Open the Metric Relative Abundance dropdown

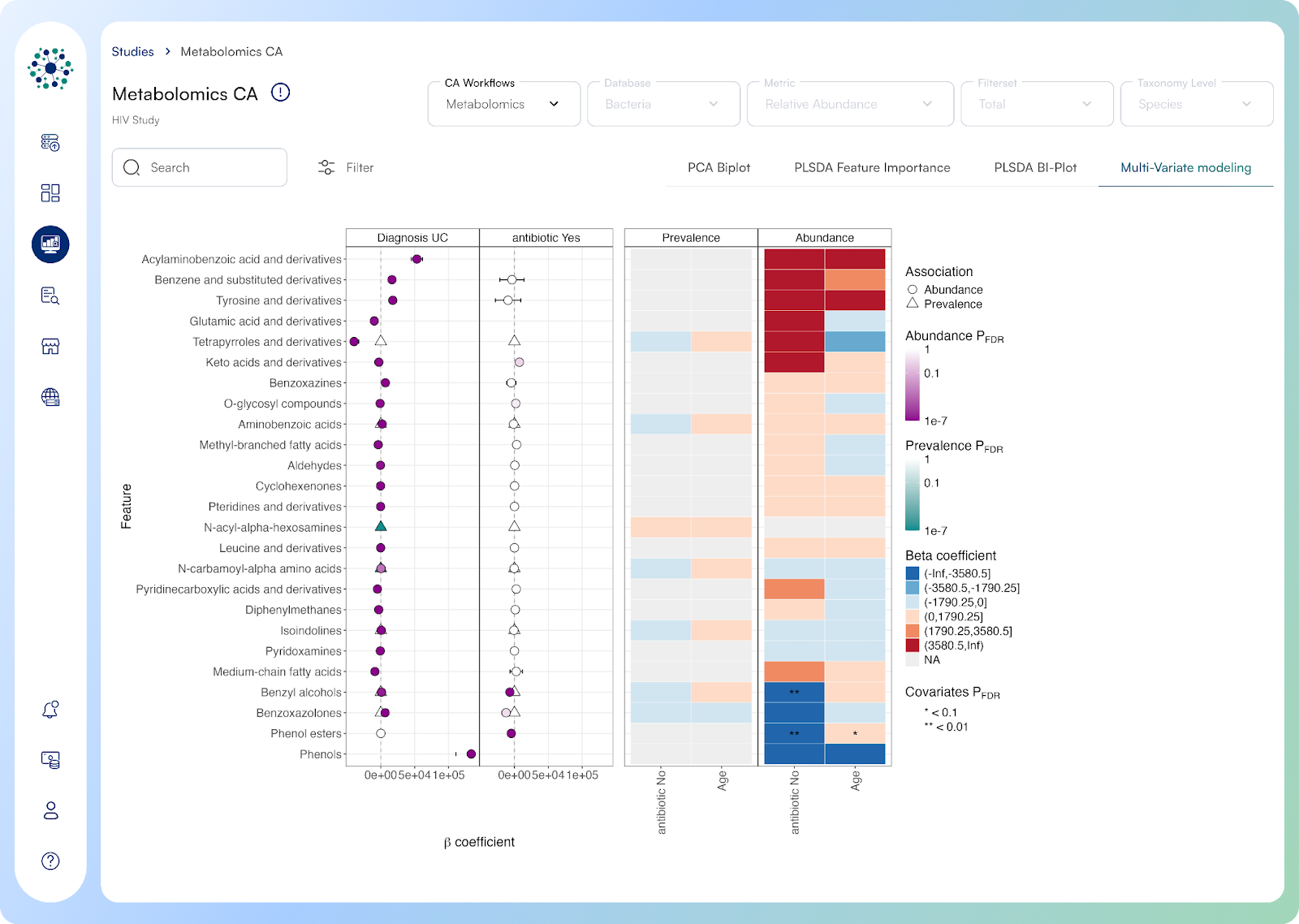[850, 104]
